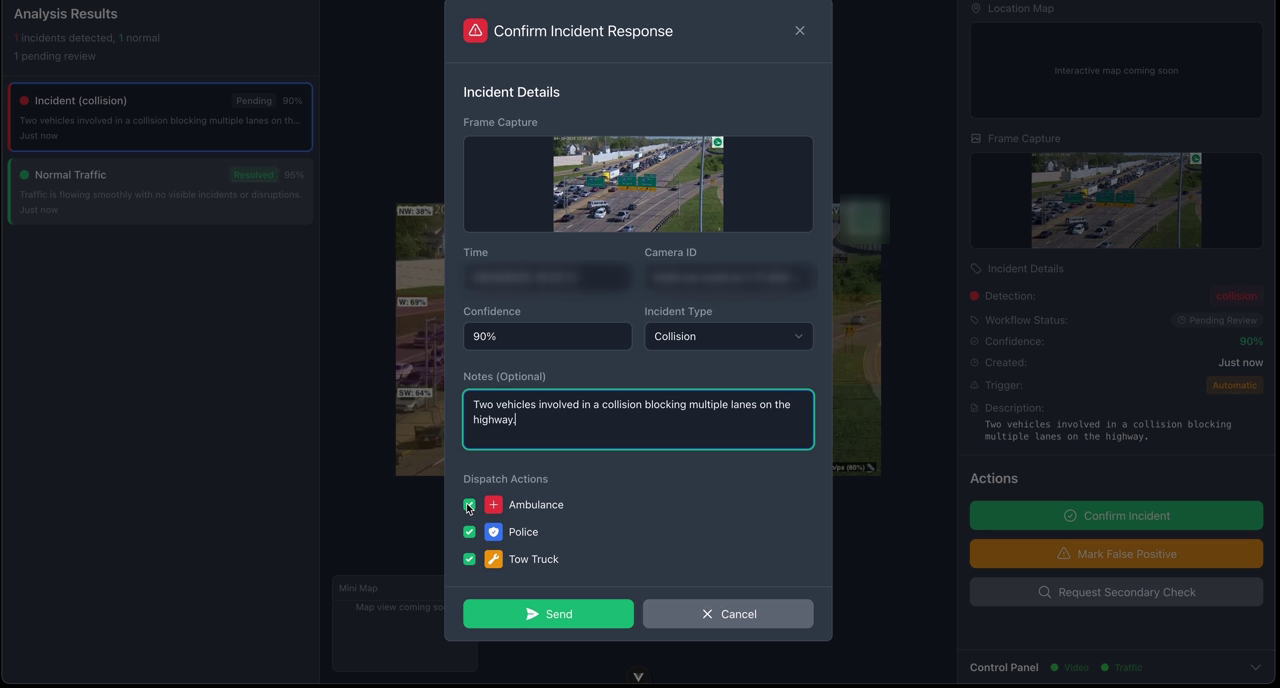Click the Frame Capture thumbnail in the right panel
Image resolution: width=1280 pixels, height=688 pixels.
(1116, 200)
